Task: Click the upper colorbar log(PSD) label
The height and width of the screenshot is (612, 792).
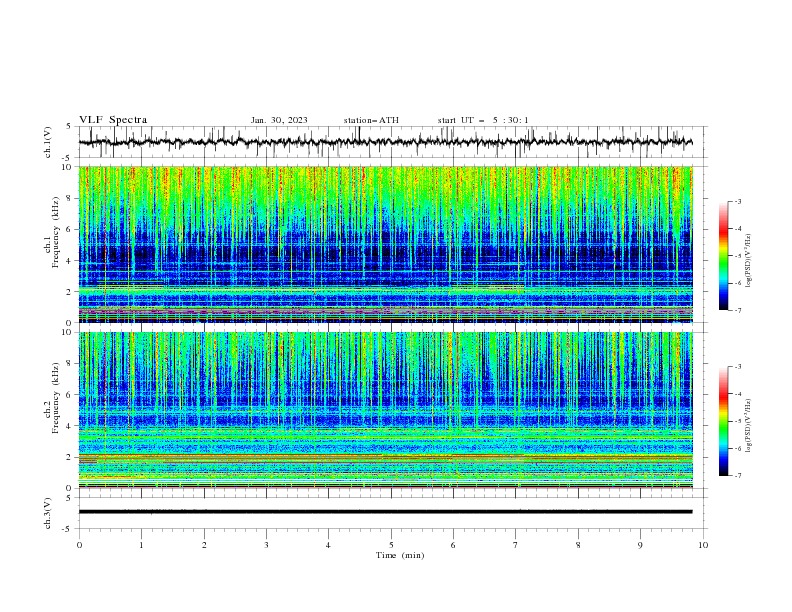Action: tap(749, 261)
